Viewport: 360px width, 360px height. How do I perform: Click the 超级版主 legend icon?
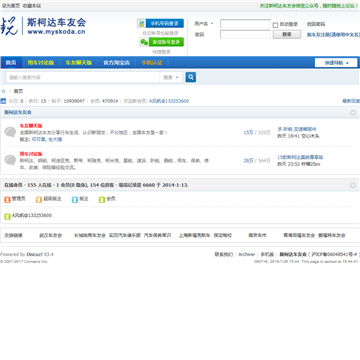[39, 199]
